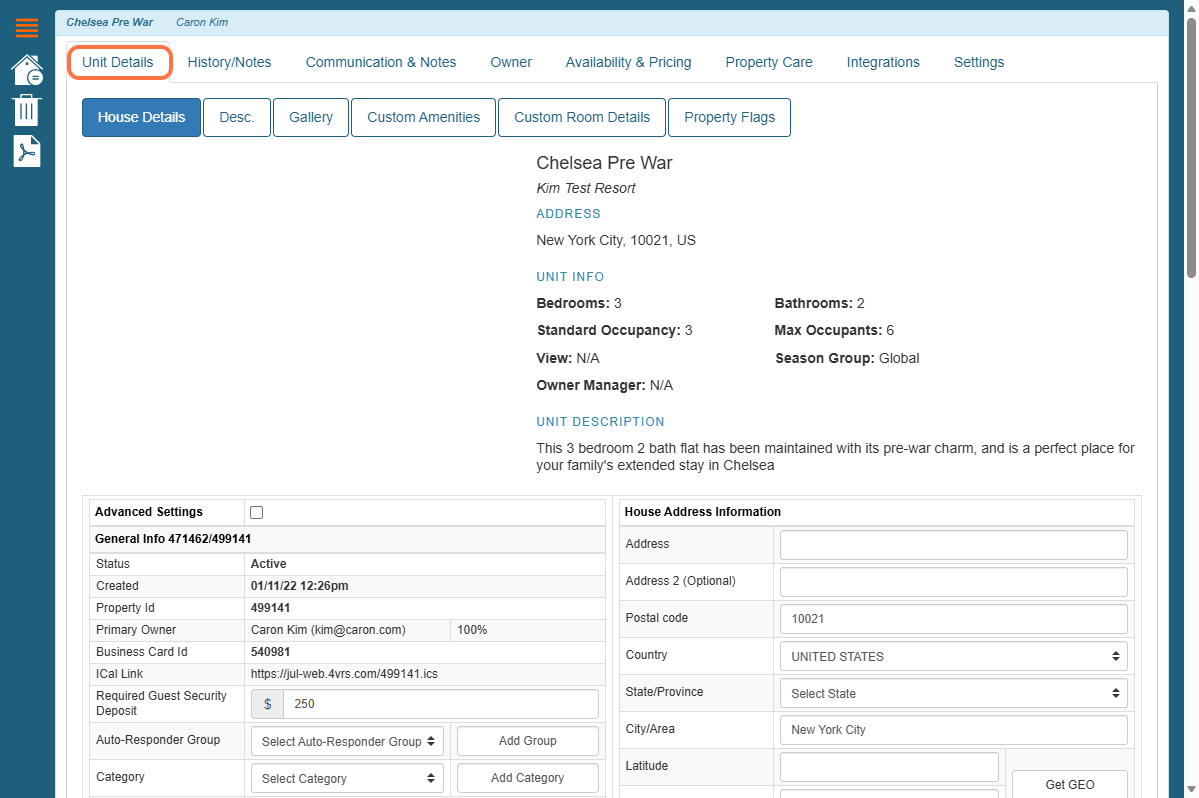This screenshot has width=1199, height=798.
Task: Click the PDF document sidebar icon
Action: coord(27,151)
